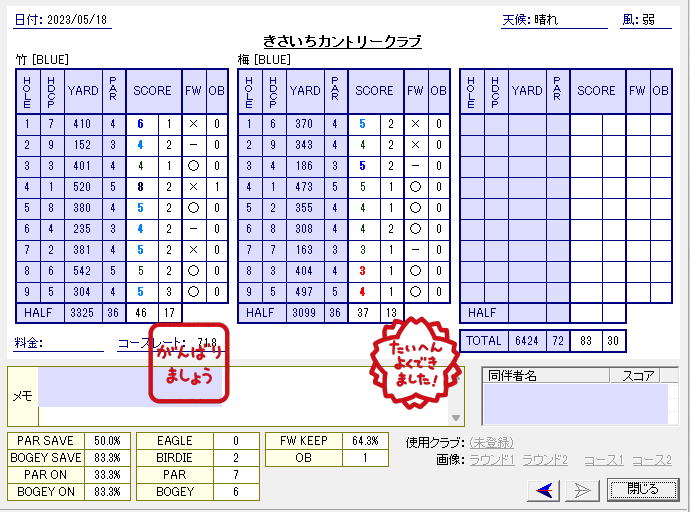This screenshot has width=690, height=512.
Task: Go to next round with gray arrow
Action: click(582, 490)
